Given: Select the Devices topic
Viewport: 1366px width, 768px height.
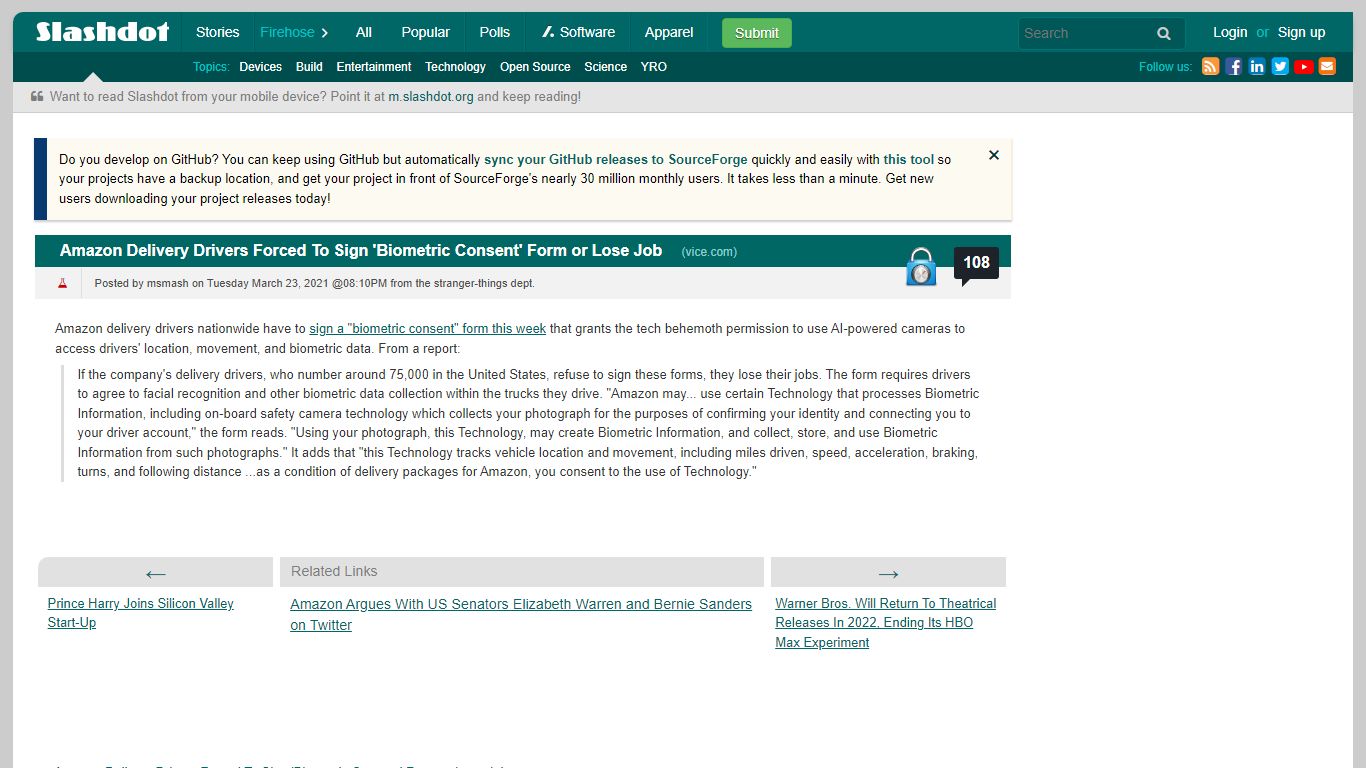Looking at the screenshot, I should coord(260,67).
